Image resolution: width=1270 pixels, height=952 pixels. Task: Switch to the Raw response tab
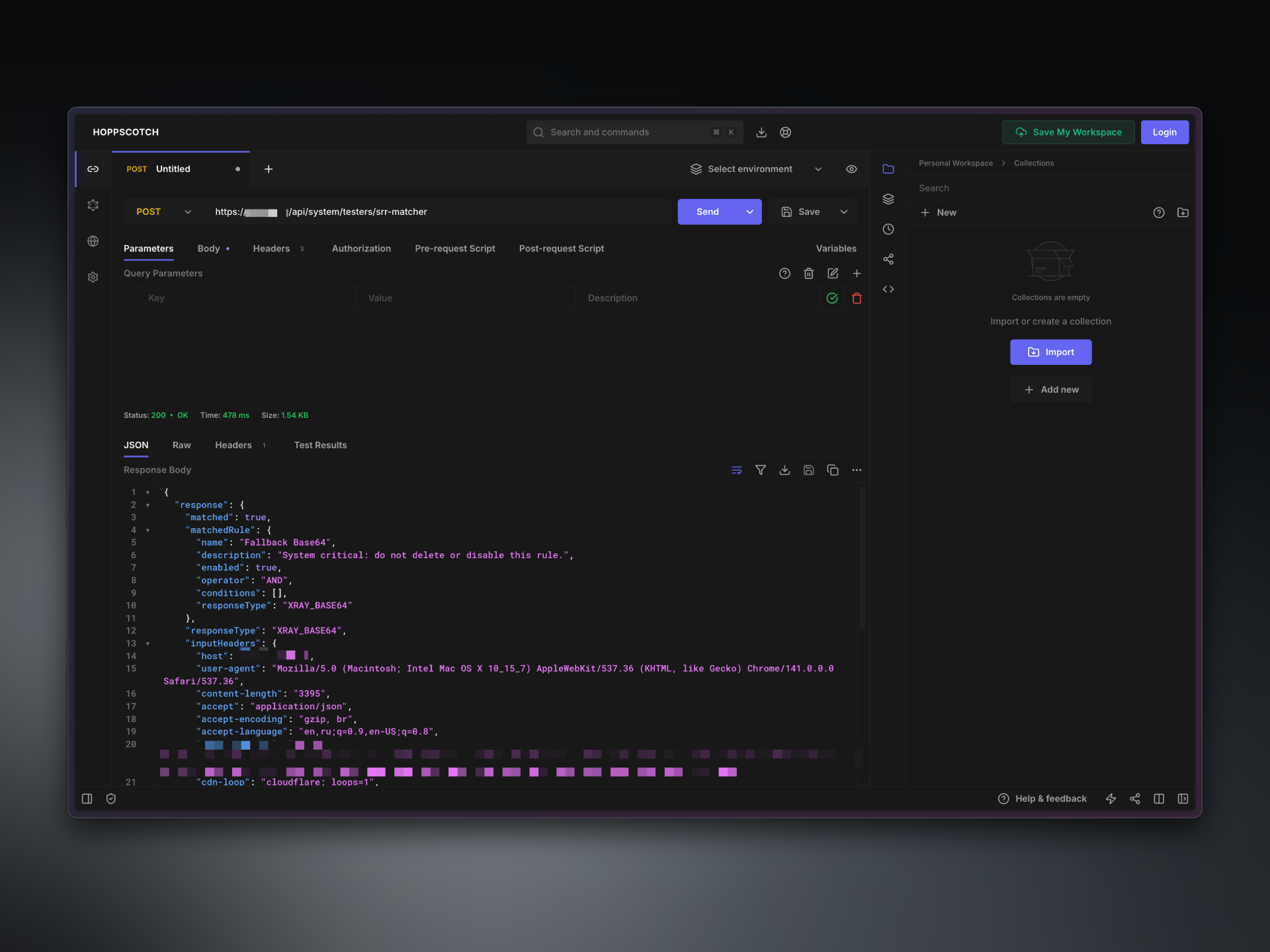(x=181, y=445)
